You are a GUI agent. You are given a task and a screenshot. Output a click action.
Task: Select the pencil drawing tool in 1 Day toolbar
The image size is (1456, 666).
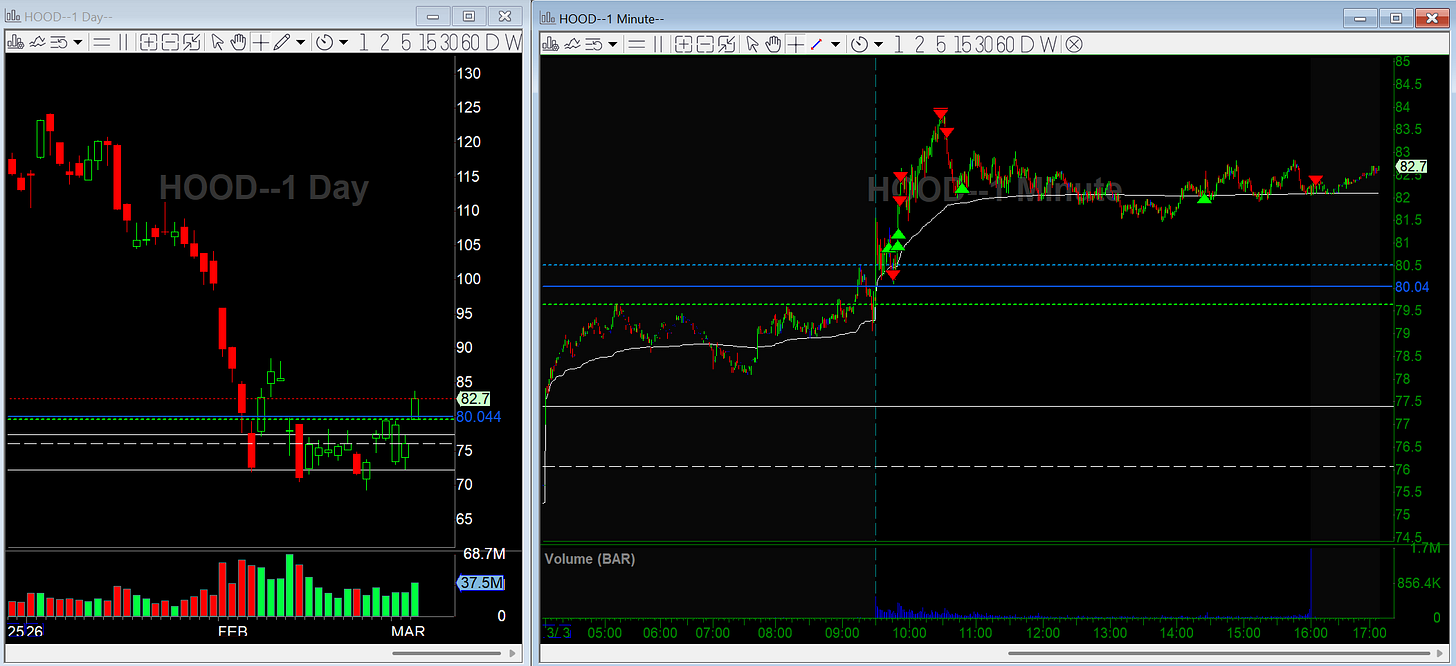(x=282, y=42)
